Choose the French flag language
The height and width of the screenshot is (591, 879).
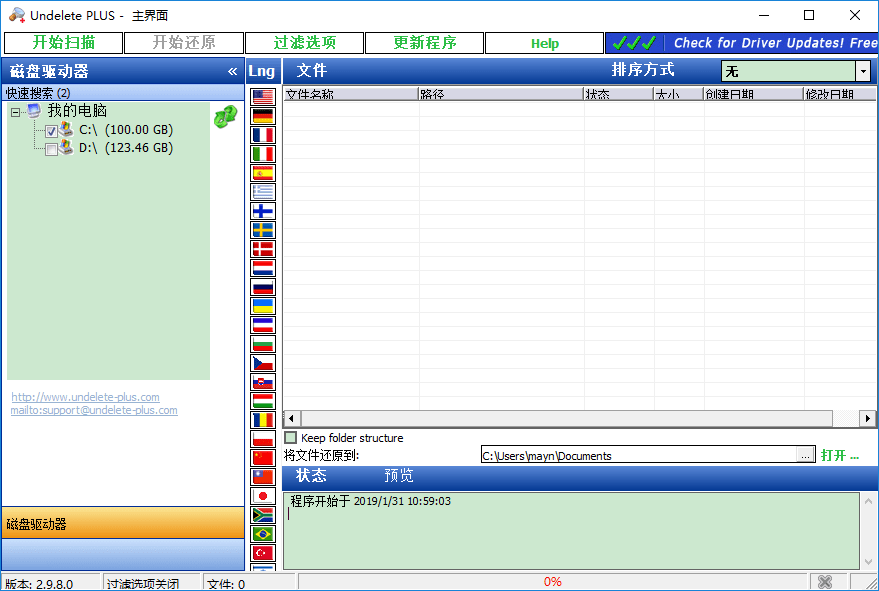tap(263, 135)
